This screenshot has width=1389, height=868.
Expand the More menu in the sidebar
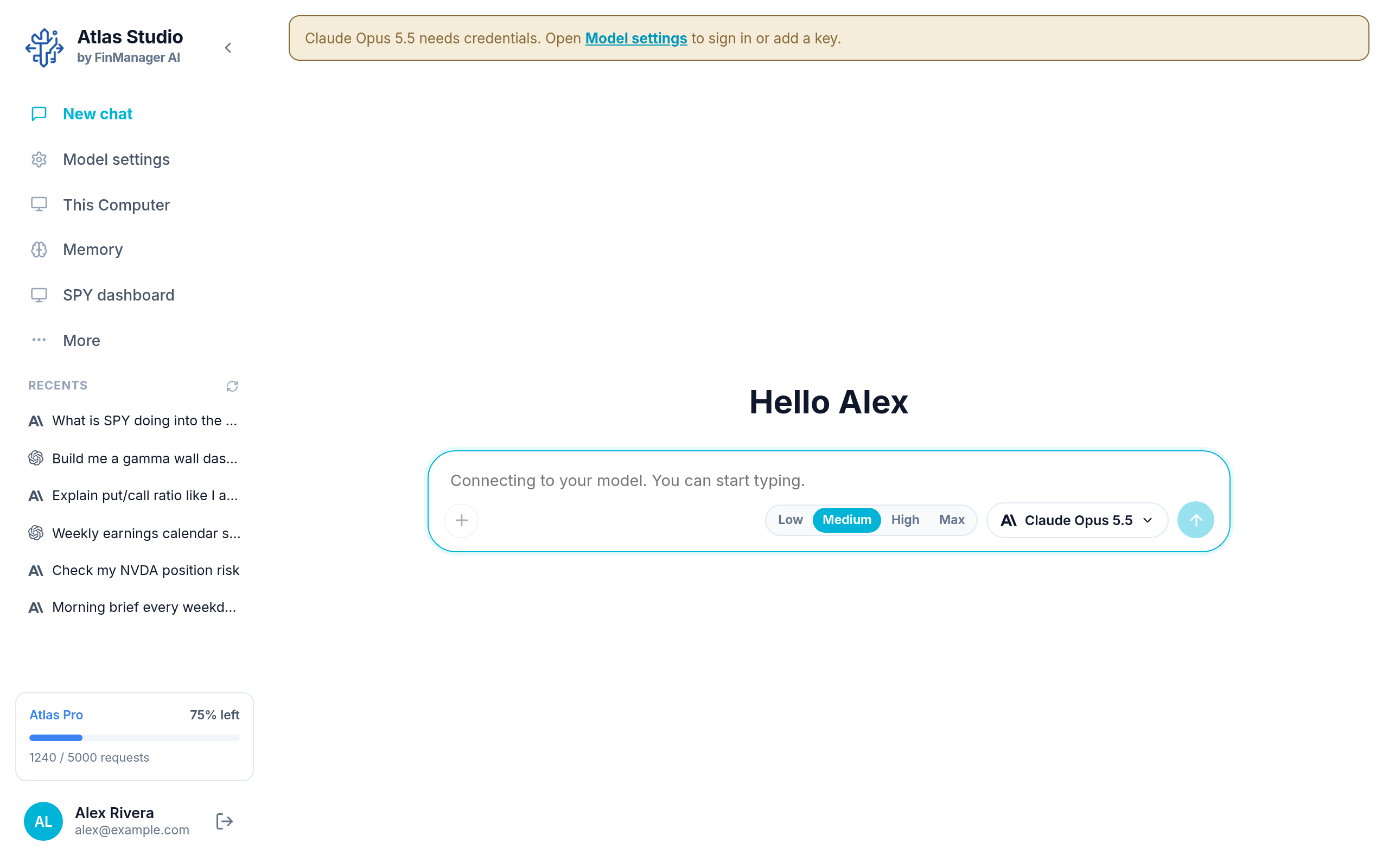[135, 341]
